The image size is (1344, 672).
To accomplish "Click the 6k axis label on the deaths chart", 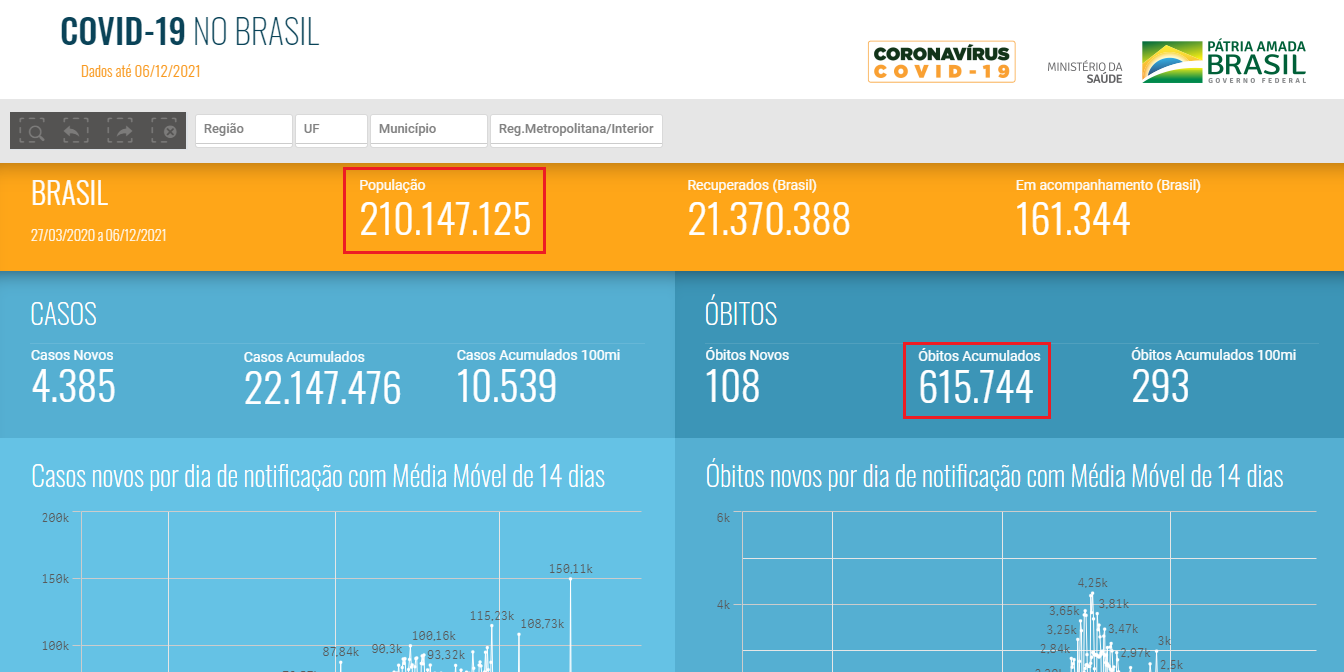I will (723, 518).
